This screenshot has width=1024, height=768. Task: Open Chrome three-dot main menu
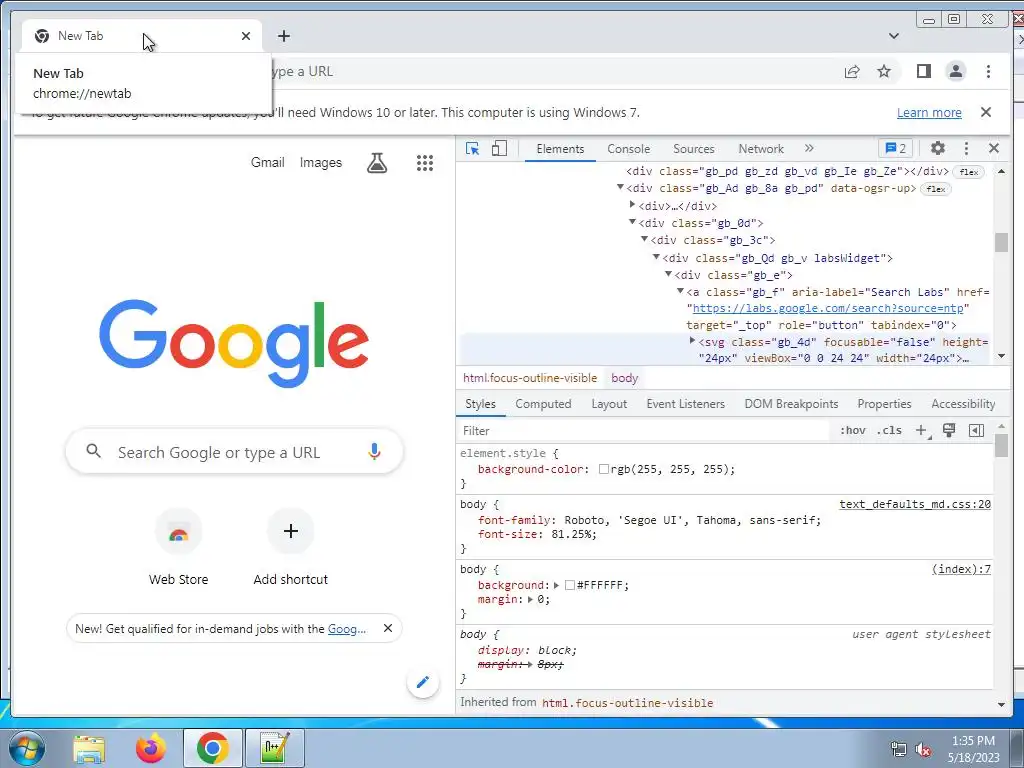[988, 71]
